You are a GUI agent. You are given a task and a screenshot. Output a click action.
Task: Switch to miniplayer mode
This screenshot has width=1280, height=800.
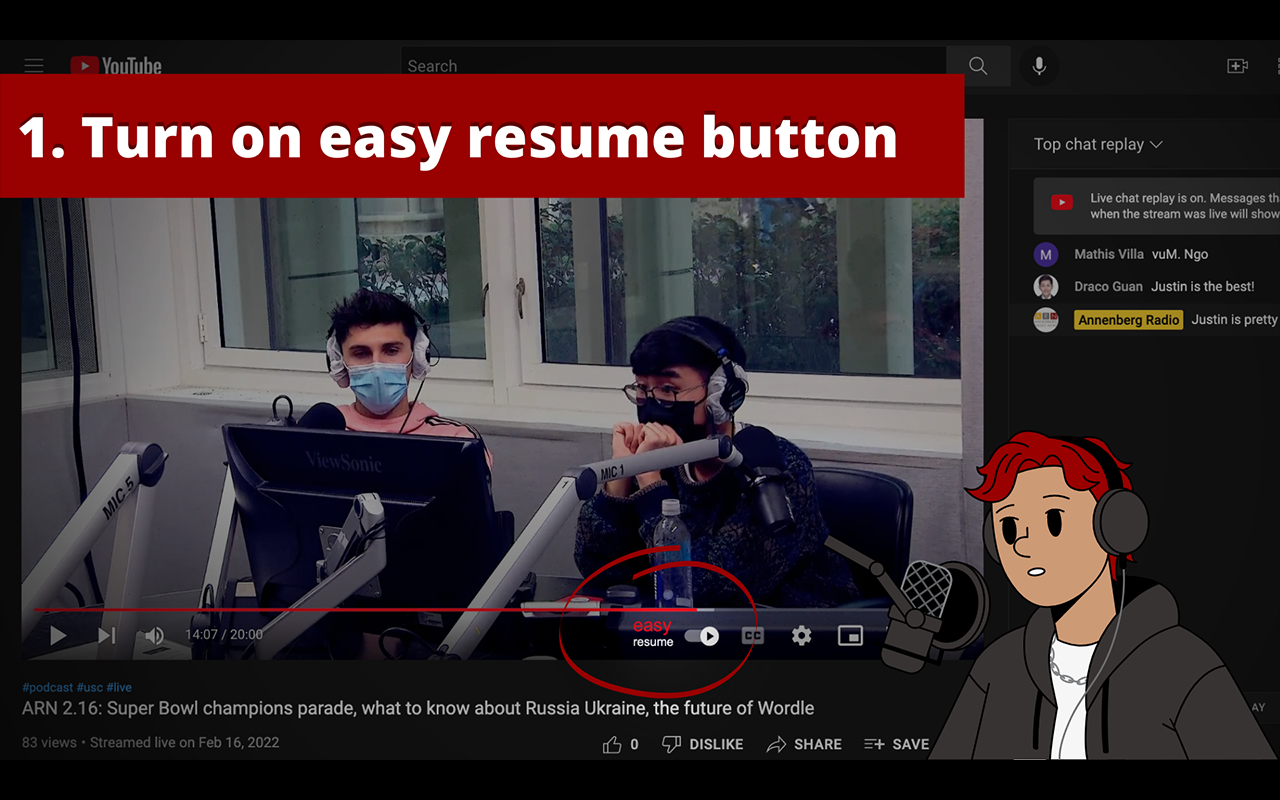click(850, 635)
